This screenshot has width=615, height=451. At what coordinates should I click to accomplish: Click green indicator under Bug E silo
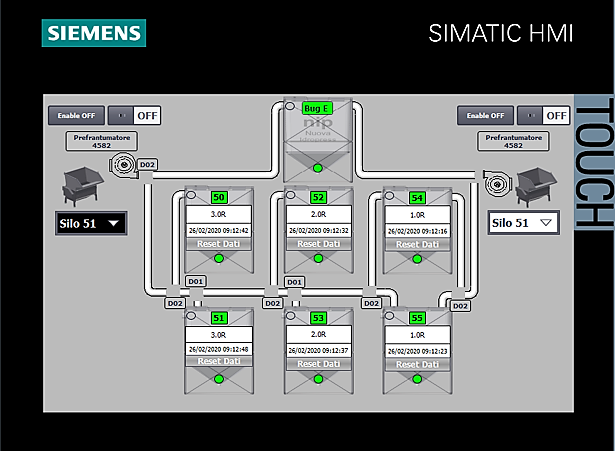318,168
